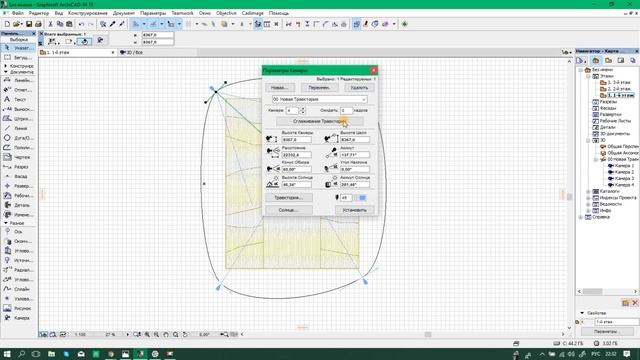Open the Teamwork menu
This screenshot has height=360, width=640.
(182, 13)
